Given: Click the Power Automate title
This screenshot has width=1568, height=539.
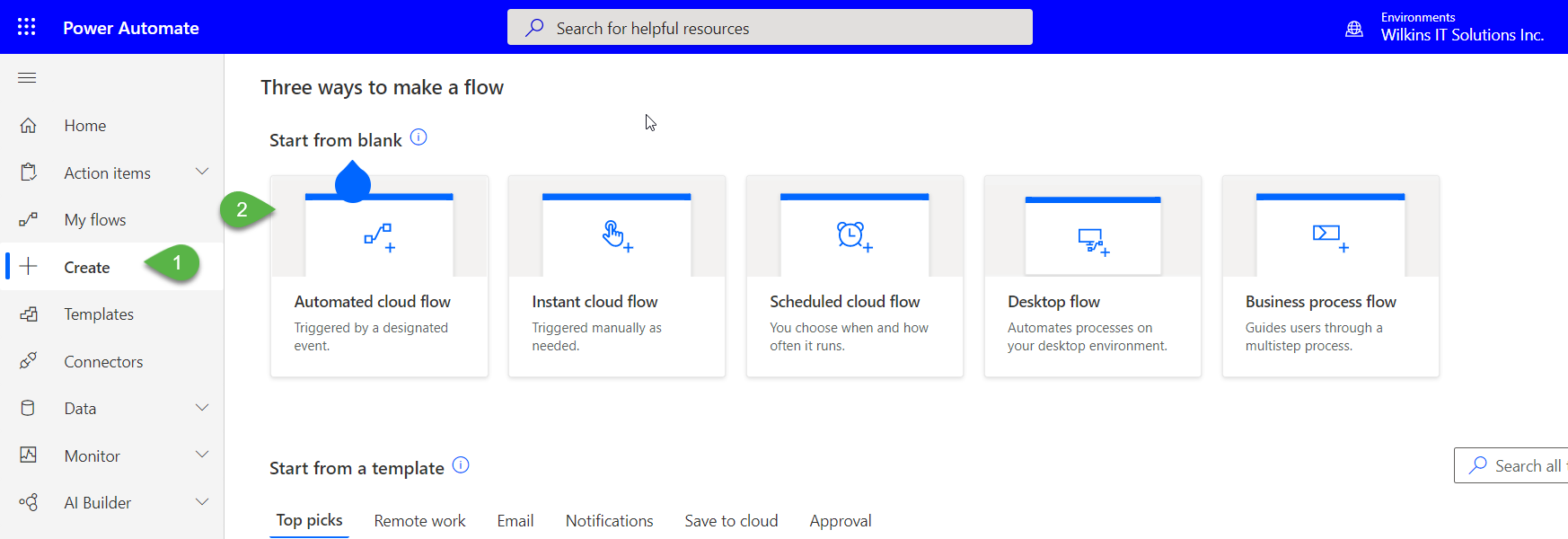Looking at the screenshot, I should tap(131, 28).
